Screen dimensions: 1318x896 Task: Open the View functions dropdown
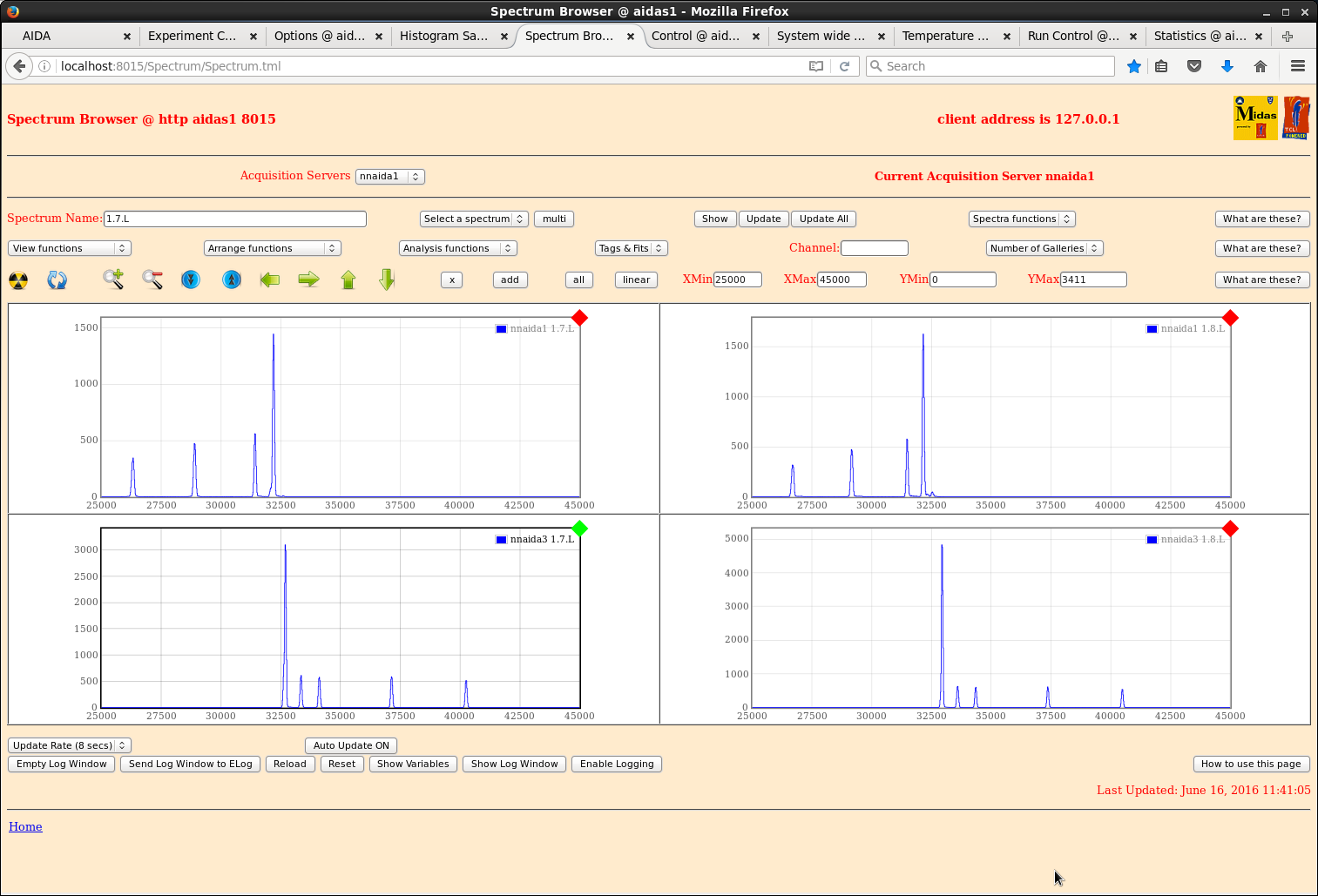click(x=70, y=248)
